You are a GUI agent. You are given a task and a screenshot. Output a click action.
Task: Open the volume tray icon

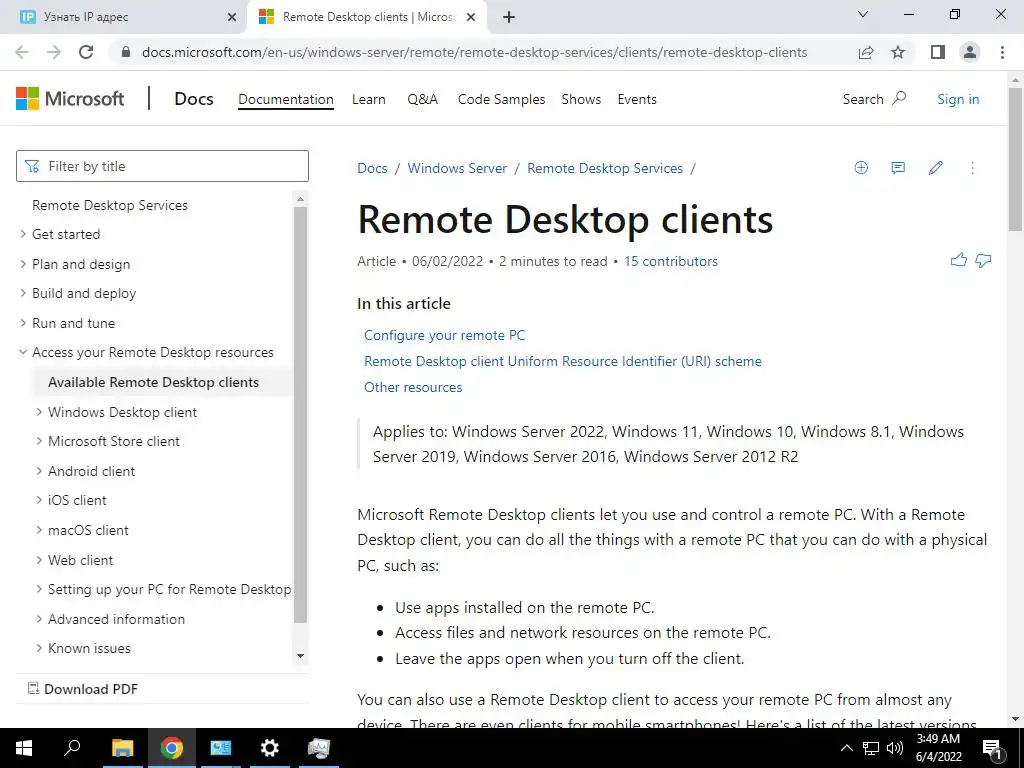click(x=895, y=748)
